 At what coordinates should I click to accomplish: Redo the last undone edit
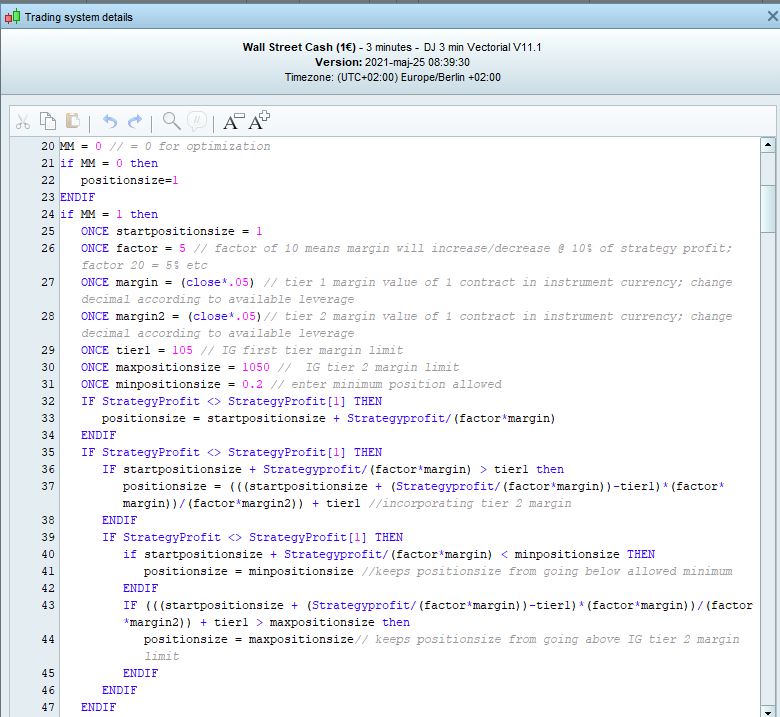135,121
